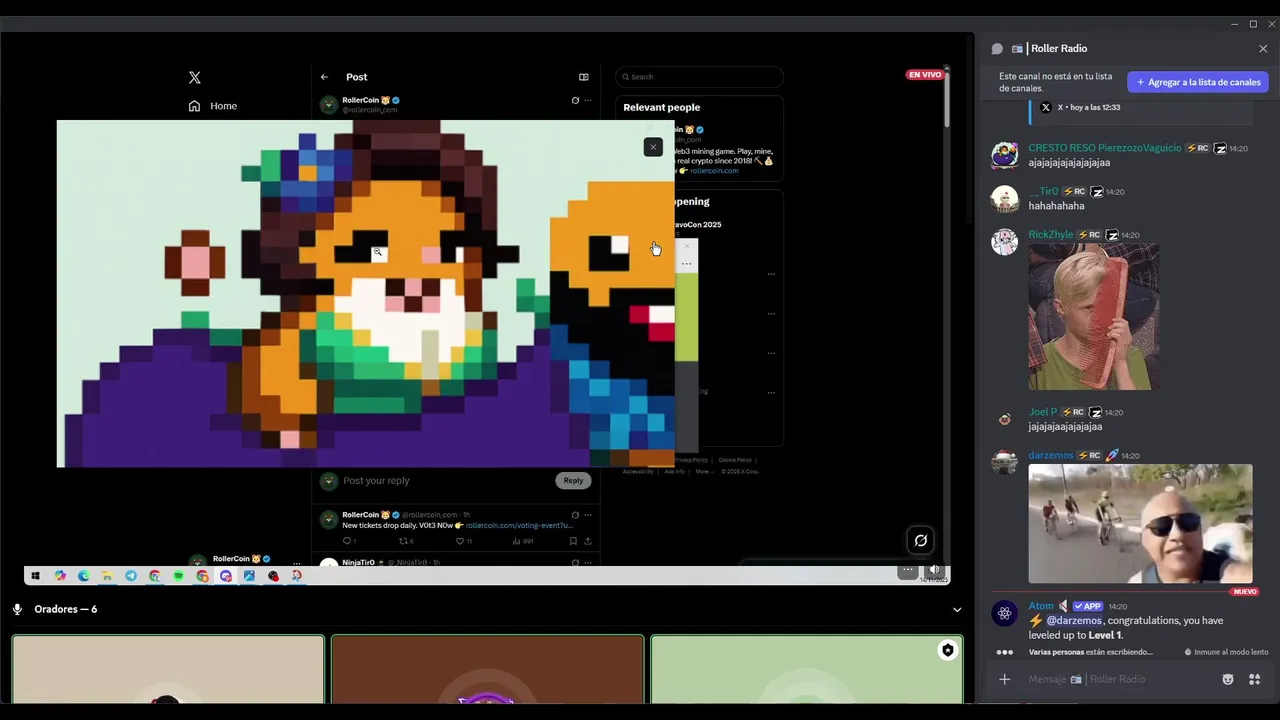Click the RollerCoin avatar in the Post header
Image resolution: width=1280 pixels, height=720 pixels.
click(x=328, y=105)
